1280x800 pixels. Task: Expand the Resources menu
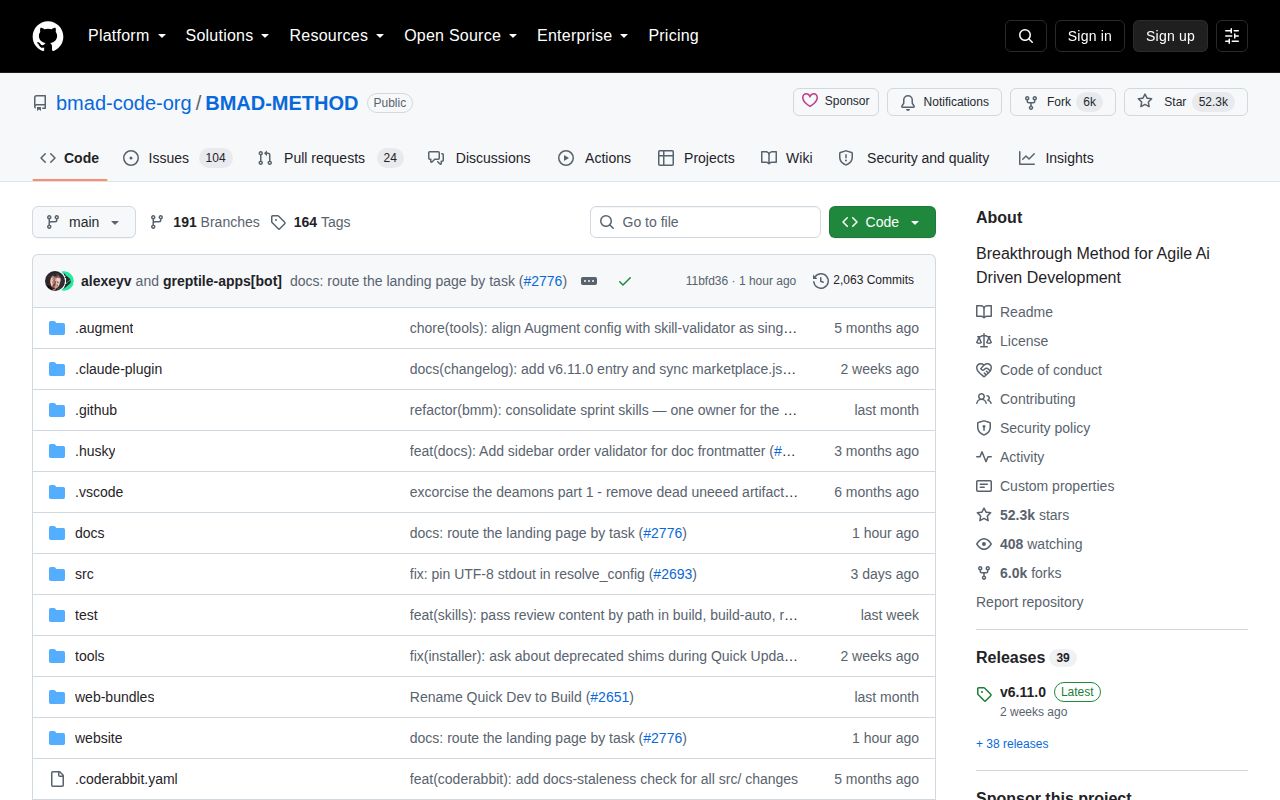[337, 36]
